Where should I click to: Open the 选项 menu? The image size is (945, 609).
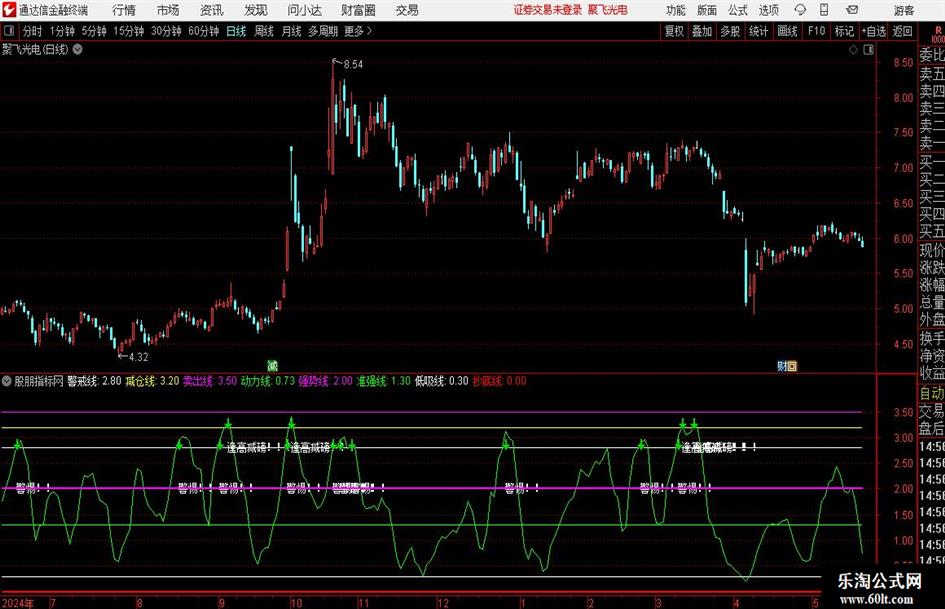768,10
